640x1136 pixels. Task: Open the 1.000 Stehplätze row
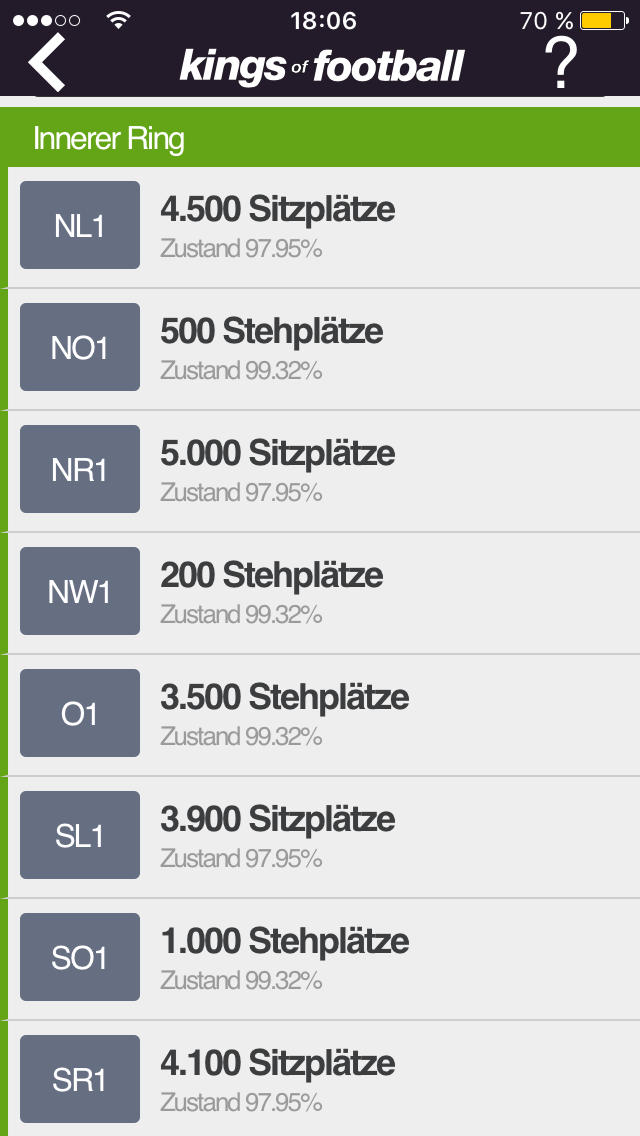tap(324, 959)
